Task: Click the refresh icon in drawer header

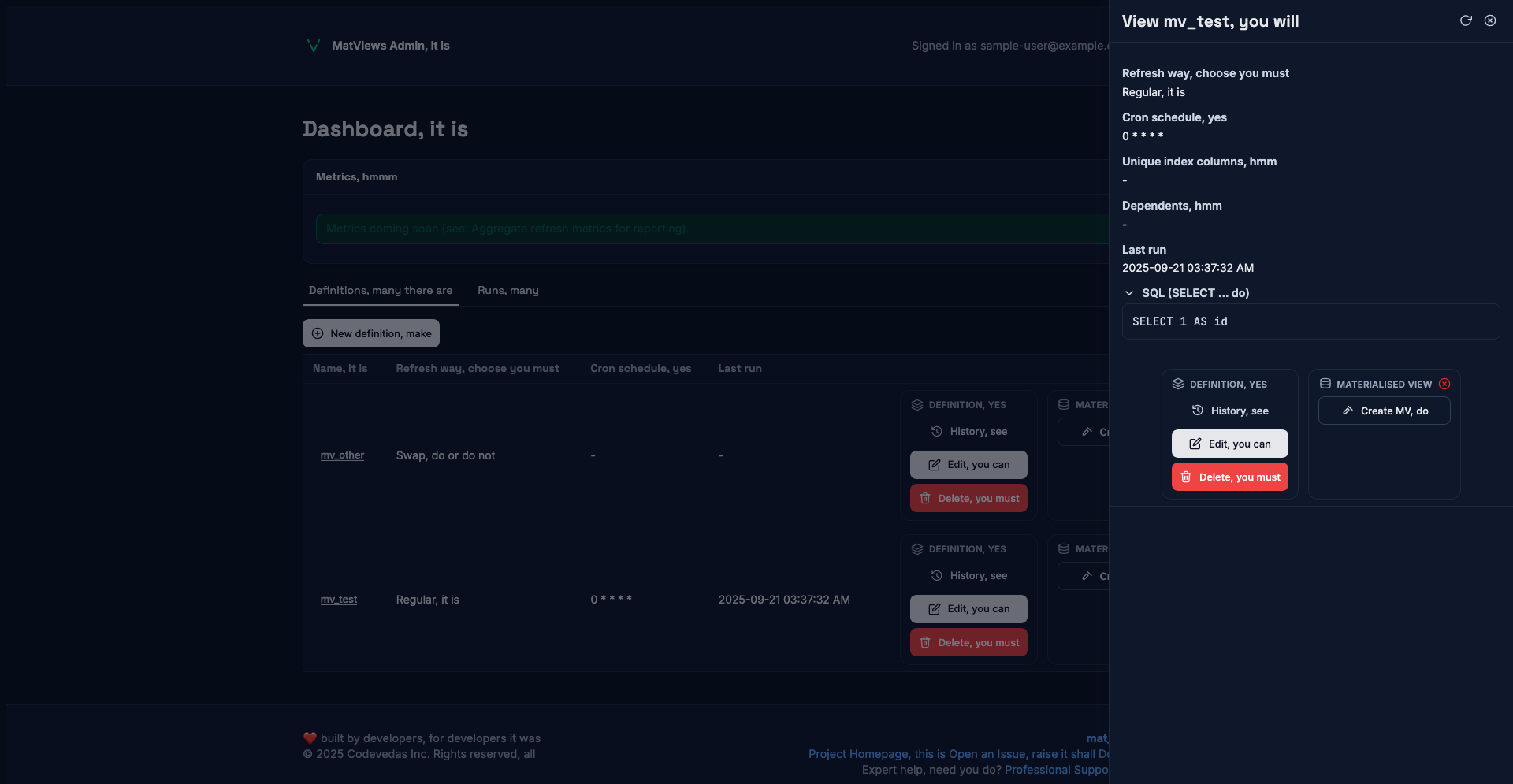Action: coord(1466,20)
